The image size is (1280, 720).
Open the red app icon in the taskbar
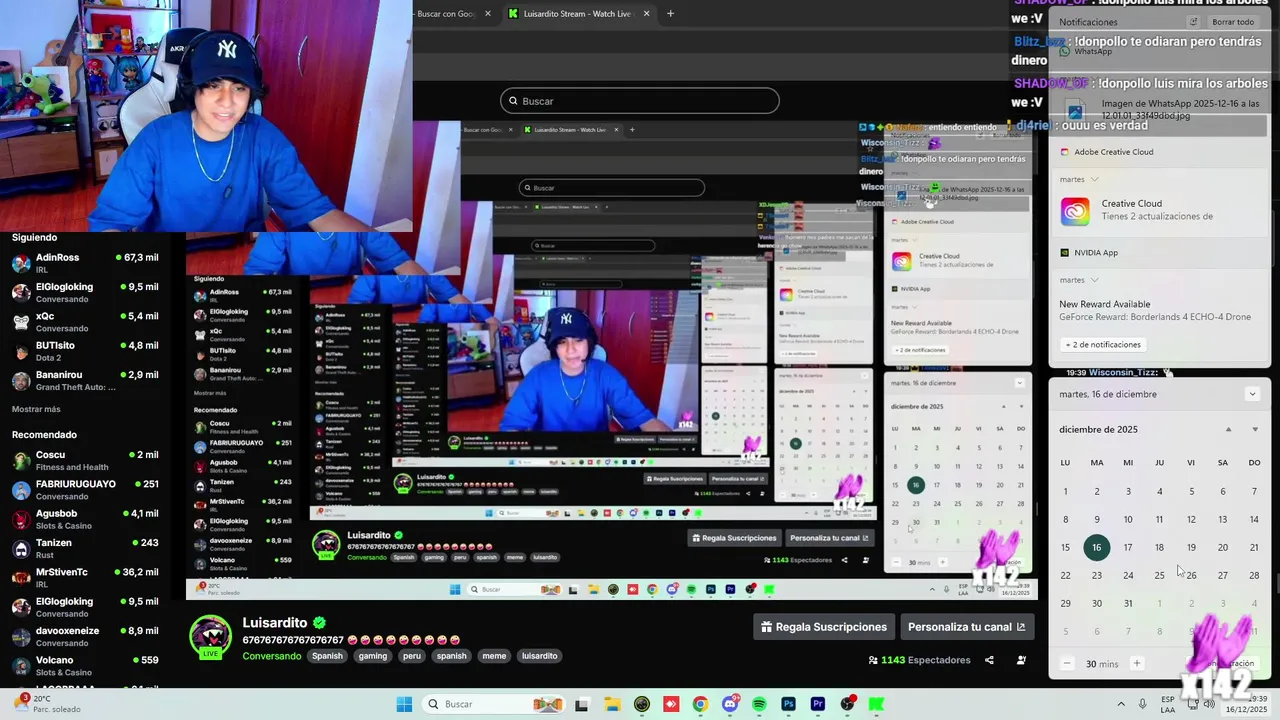[671, 704]
